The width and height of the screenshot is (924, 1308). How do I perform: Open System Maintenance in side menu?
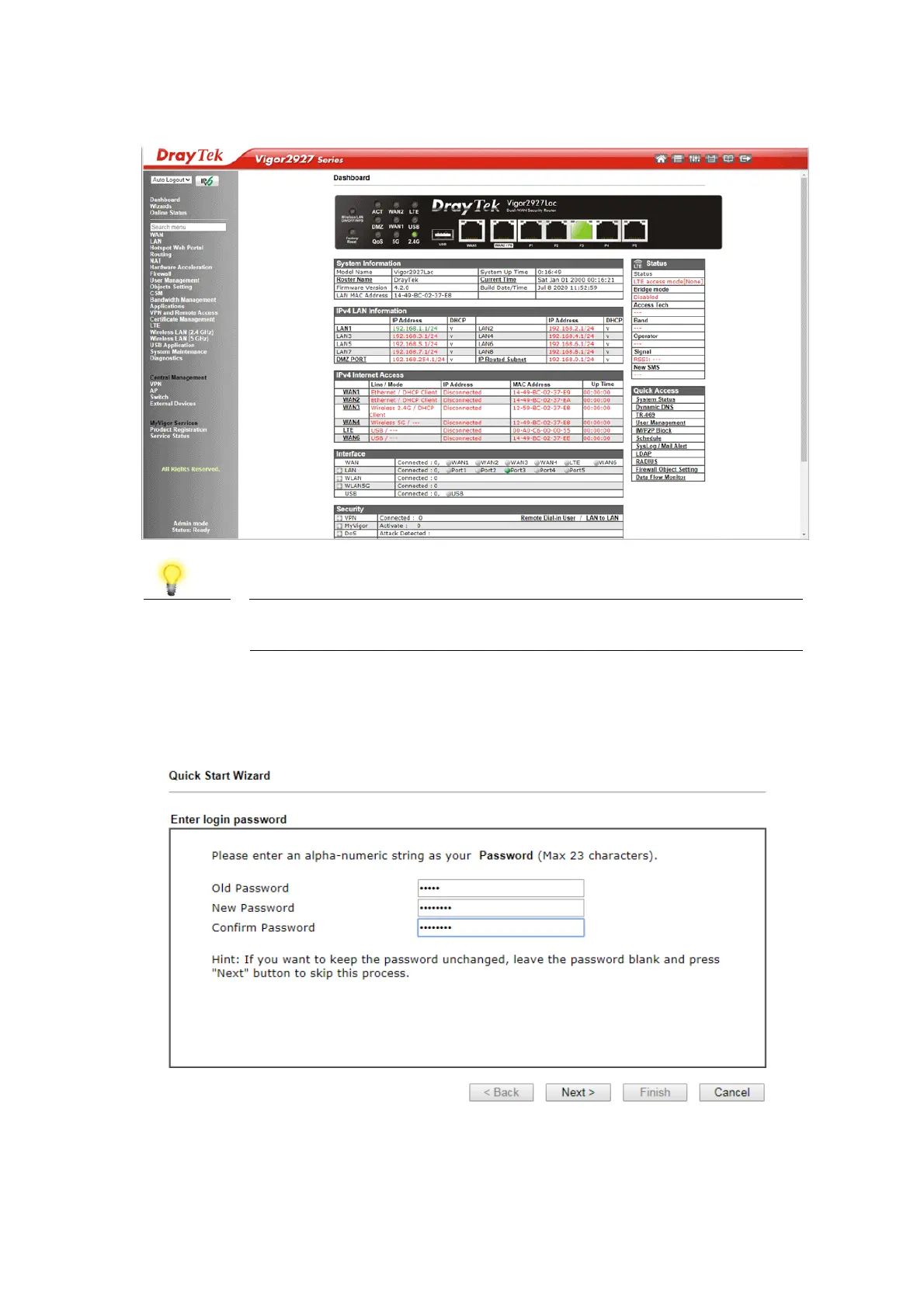click(x=179, y=352)
